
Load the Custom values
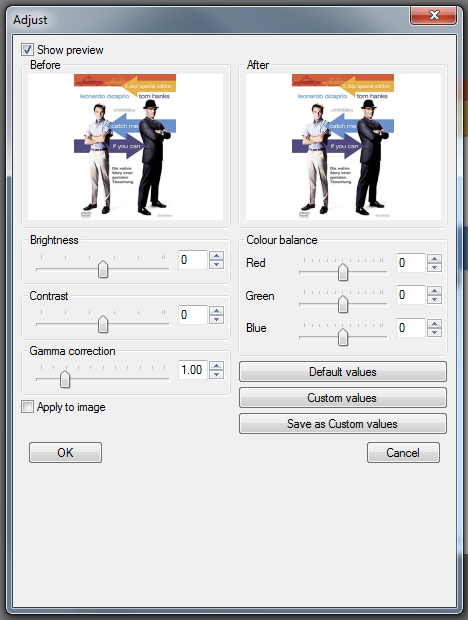[343, 398]
